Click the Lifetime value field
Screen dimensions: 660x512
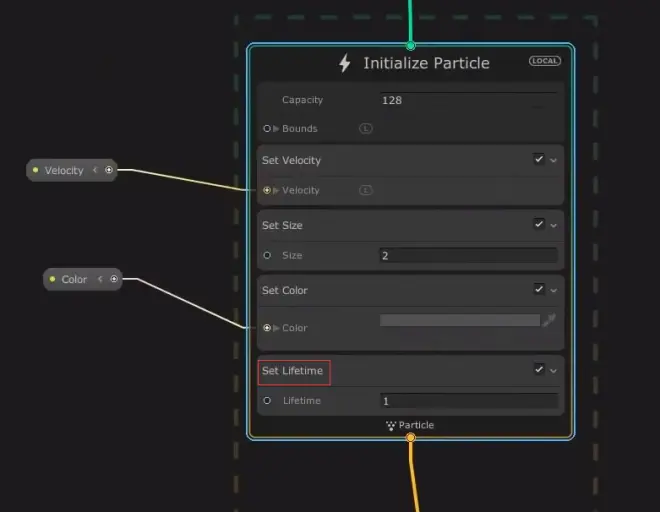[x=468, y=400]
